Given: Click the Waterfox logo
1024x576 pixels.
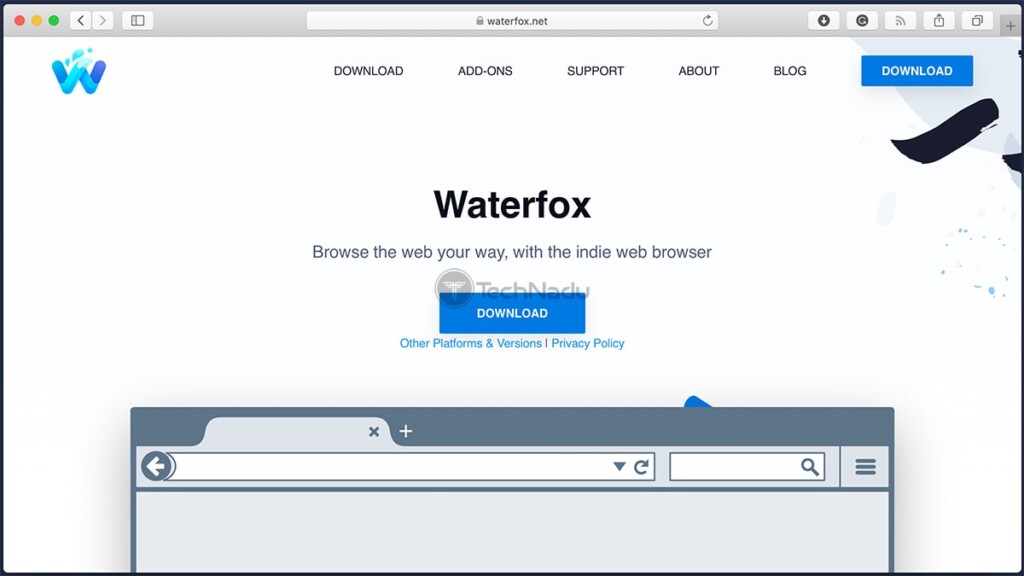Looking at the screenshot, I should coord(79,71).
